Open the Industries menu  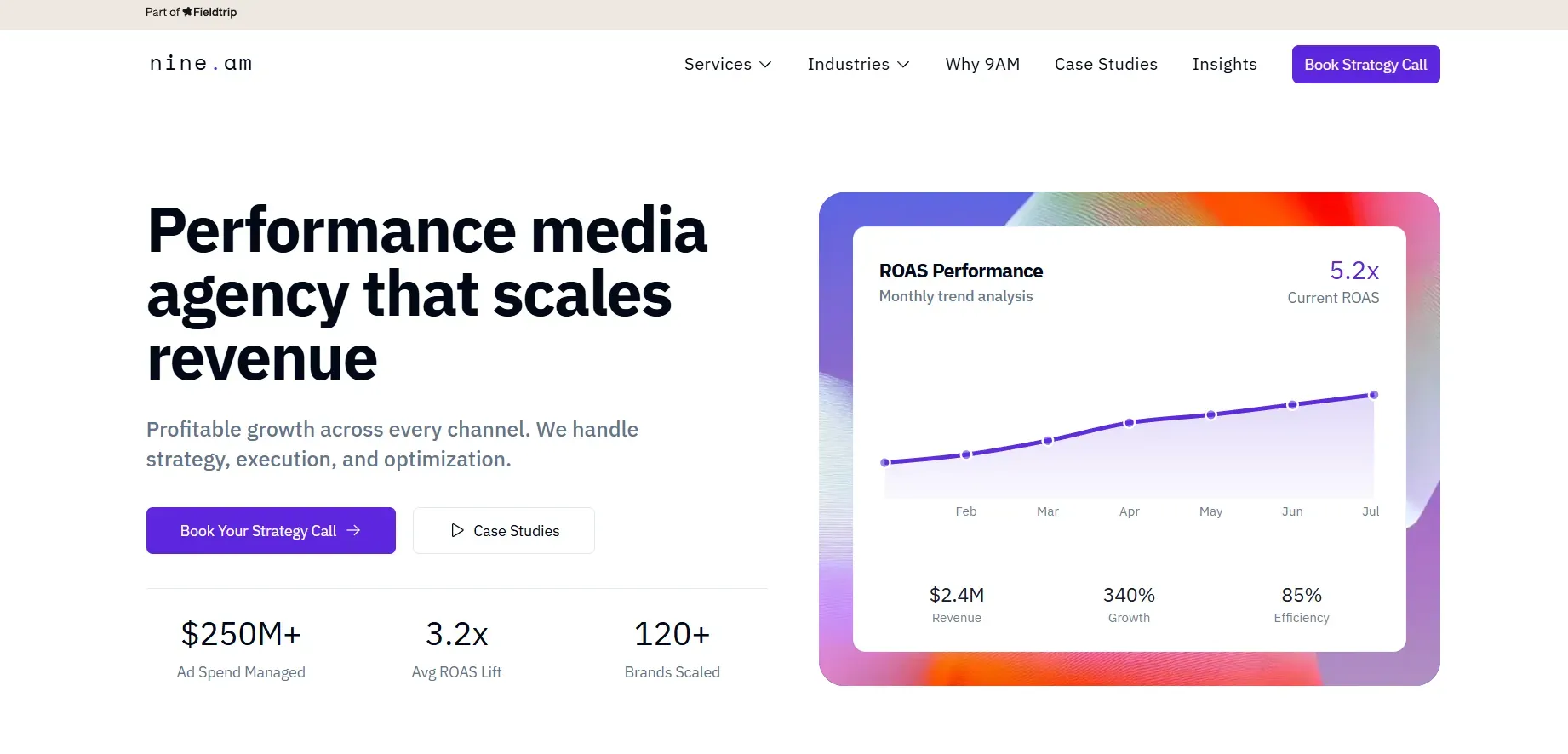point(858,64)
